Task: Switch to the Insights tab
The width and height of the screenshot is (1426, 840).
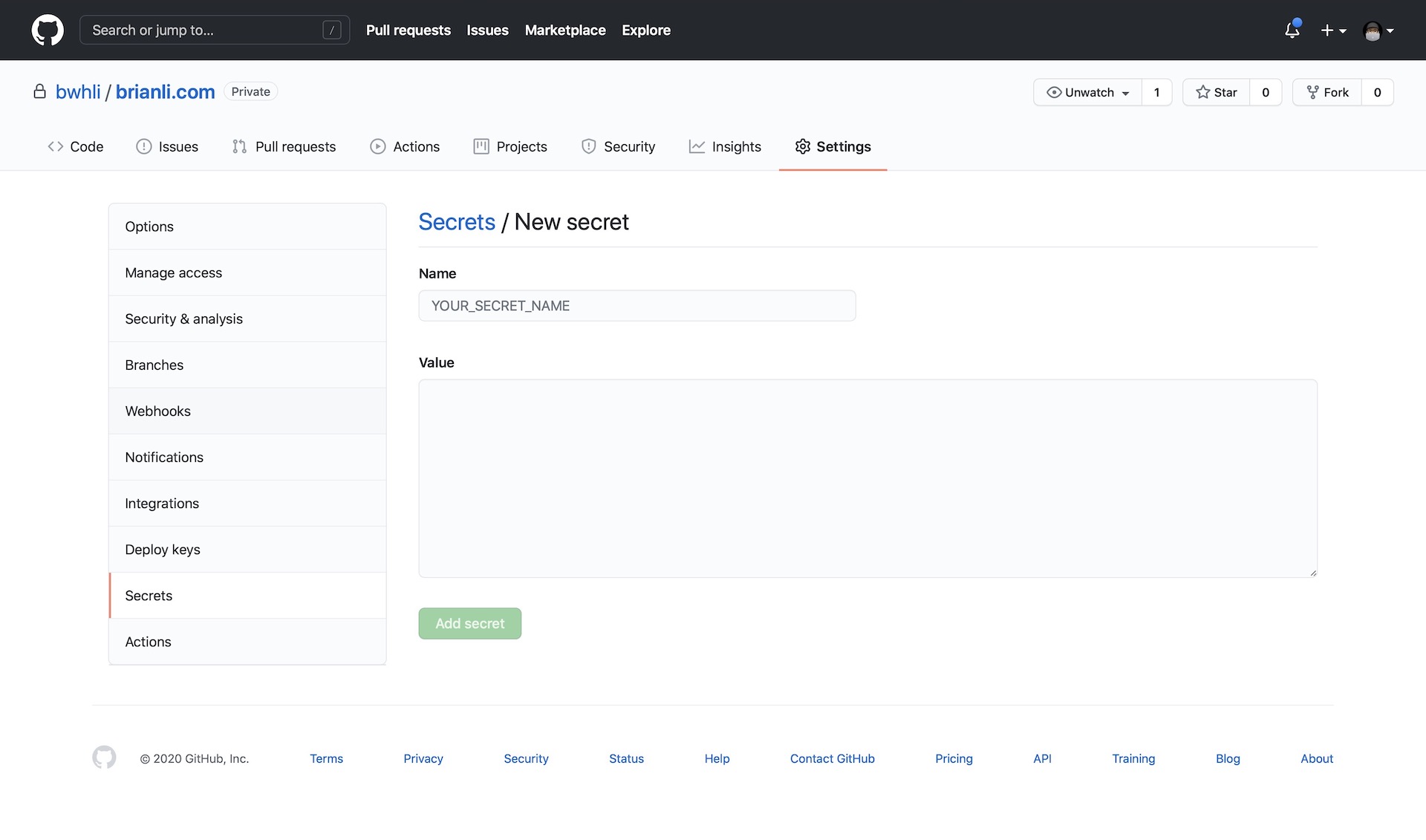Action: 725,146
